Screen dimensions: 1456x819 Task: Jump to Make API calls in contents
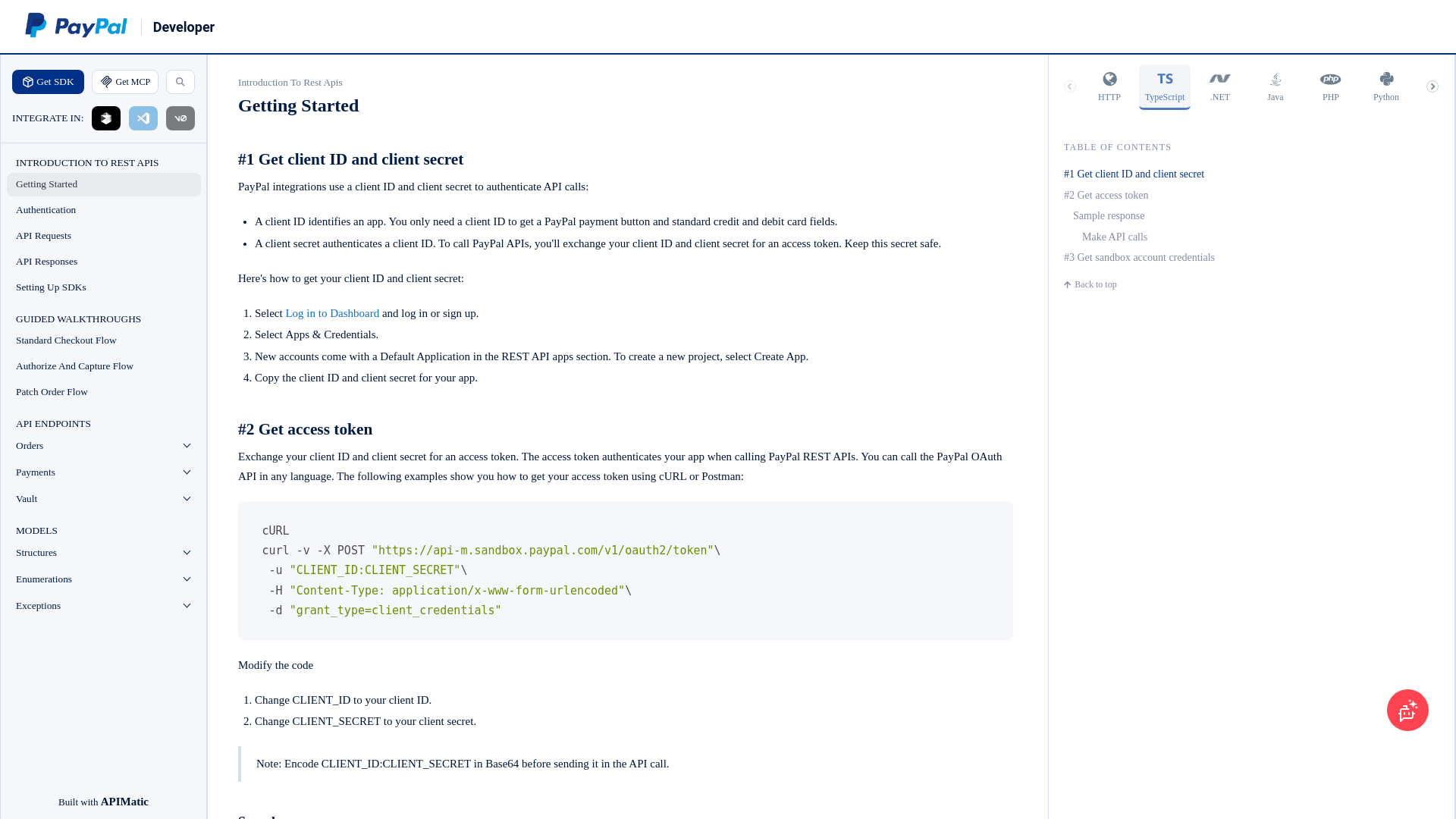[x=1115, y=237]
